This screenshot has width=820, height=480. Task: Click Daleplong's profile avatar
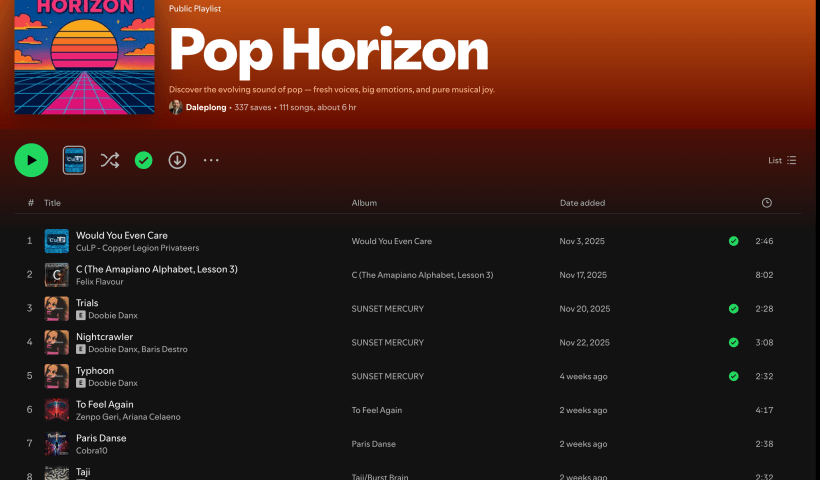pos(175,107)
